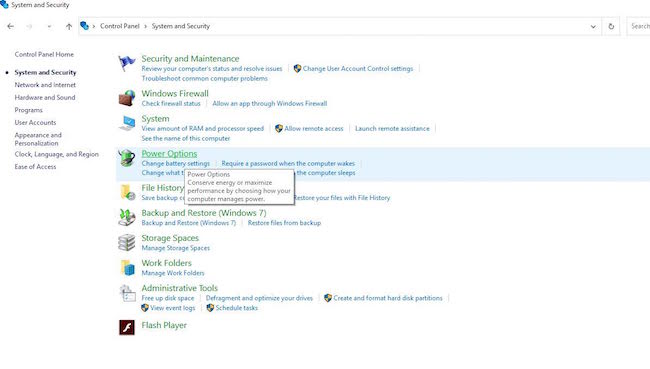Open the Windows Firewall heading
650x369 pixels.
175,94
